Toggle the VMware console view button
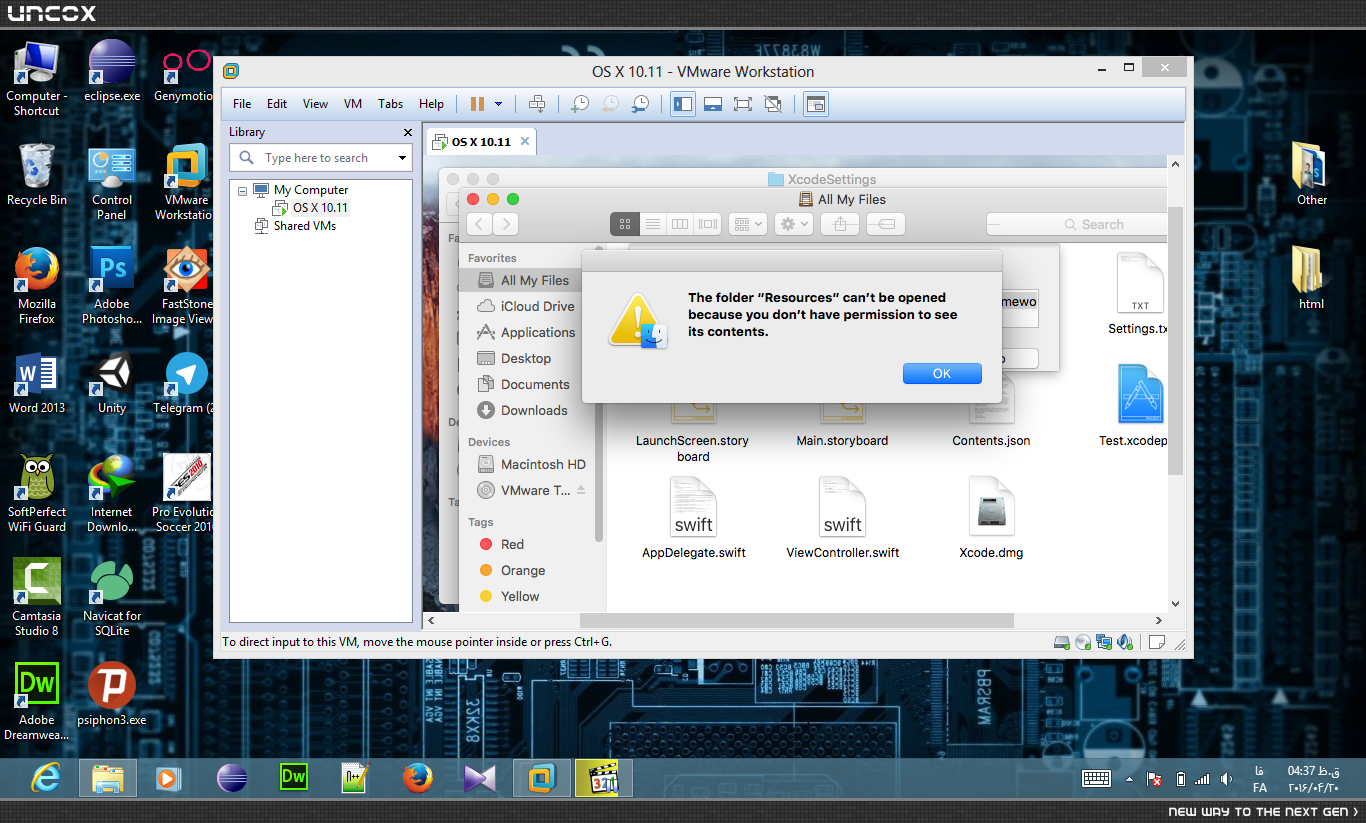Image resolution: width=1366 pixels, height=823 pixels. click(816, 104)
